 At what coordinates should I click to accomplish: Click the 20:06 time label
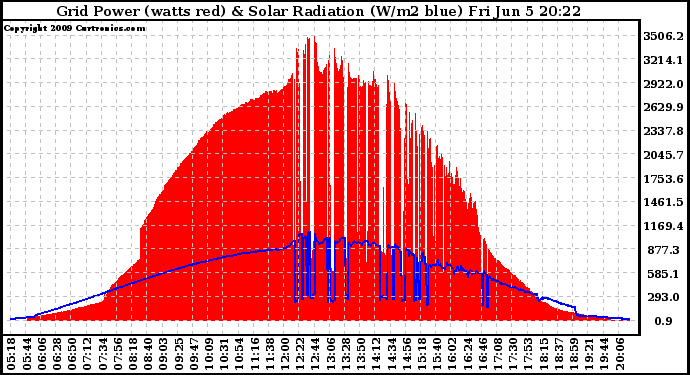pos(619,354)
